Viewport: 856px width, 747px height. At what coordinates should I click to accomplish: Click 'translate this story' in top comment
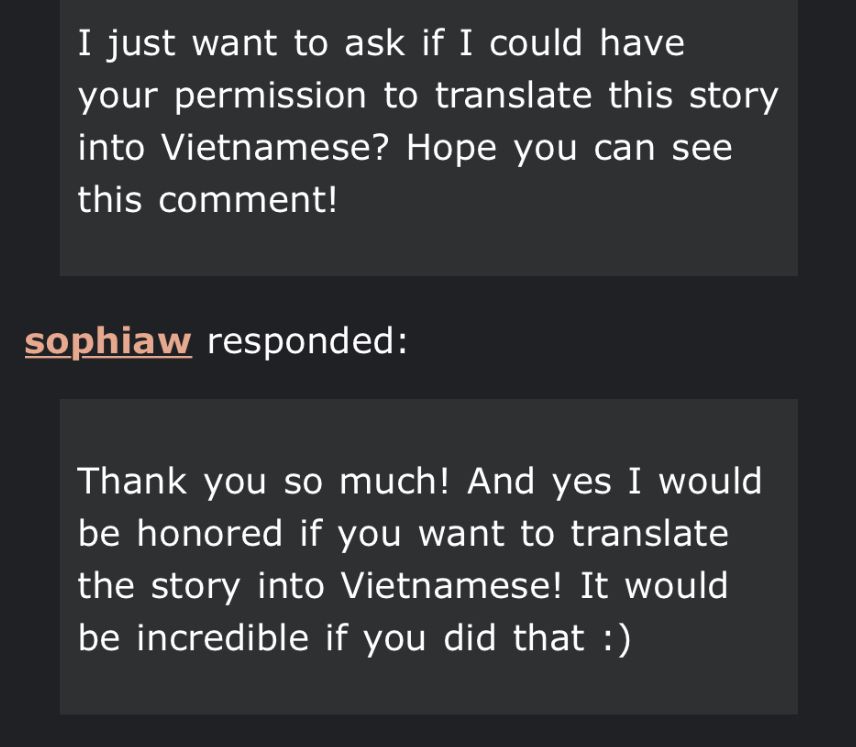click(x=606, y=96)
